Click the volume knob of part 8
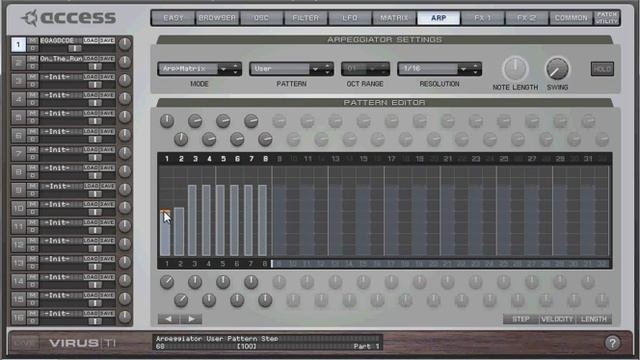This screenshot has height=360, width=640. point(125,171)
